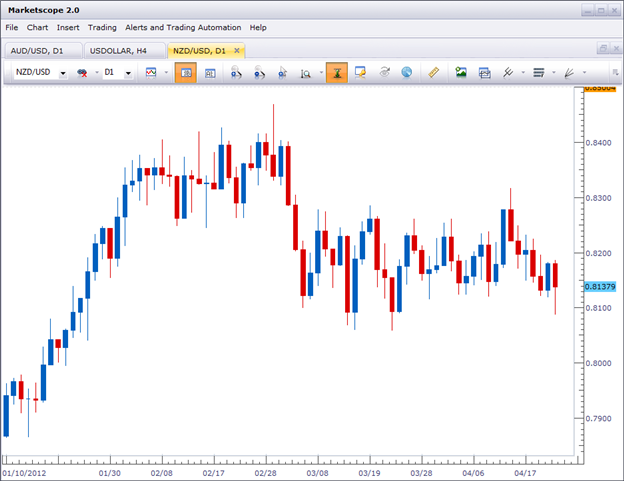Click the toolbar overflow icon at far right
The height and width of the screenshot is (481, 624).
coord(615,72)
